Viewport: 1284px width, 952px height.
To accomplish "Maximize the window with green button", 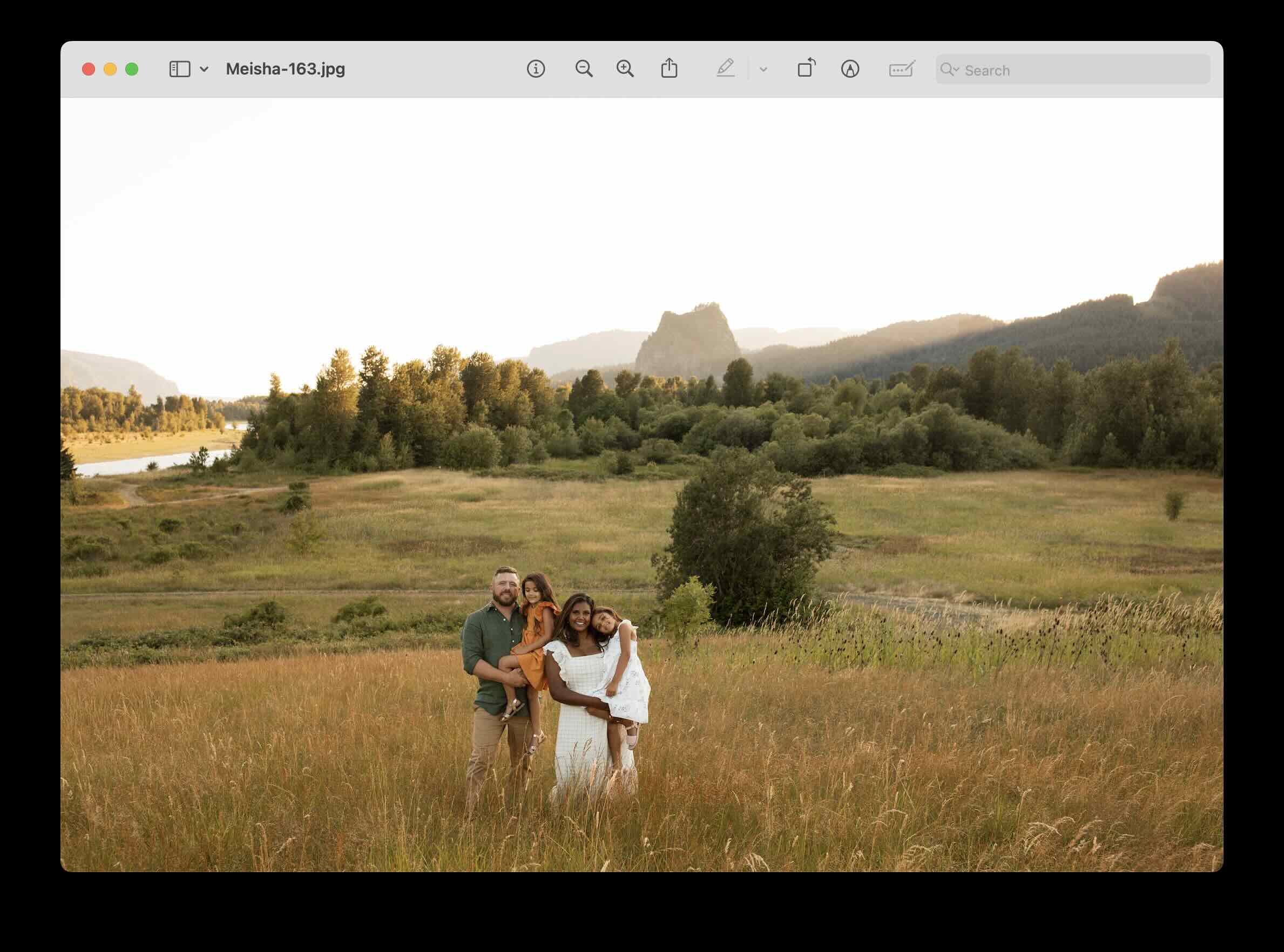I will tap(131, 69).
